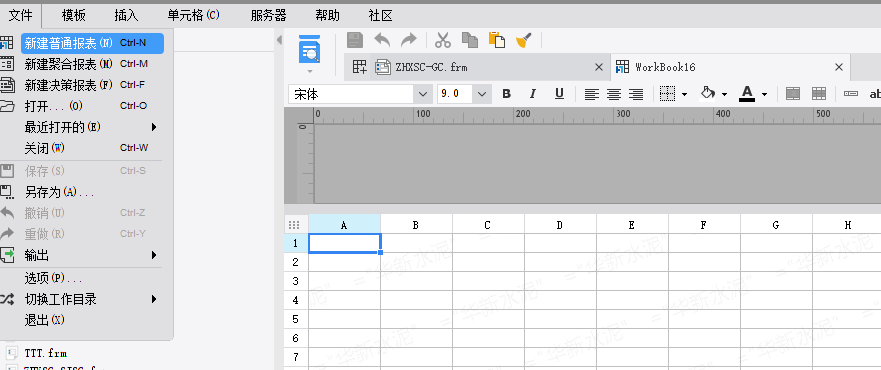This screenshot has height=370, width=881.
Task: Click the copy icon in toolbar
Action: click(x=470, y=40)
